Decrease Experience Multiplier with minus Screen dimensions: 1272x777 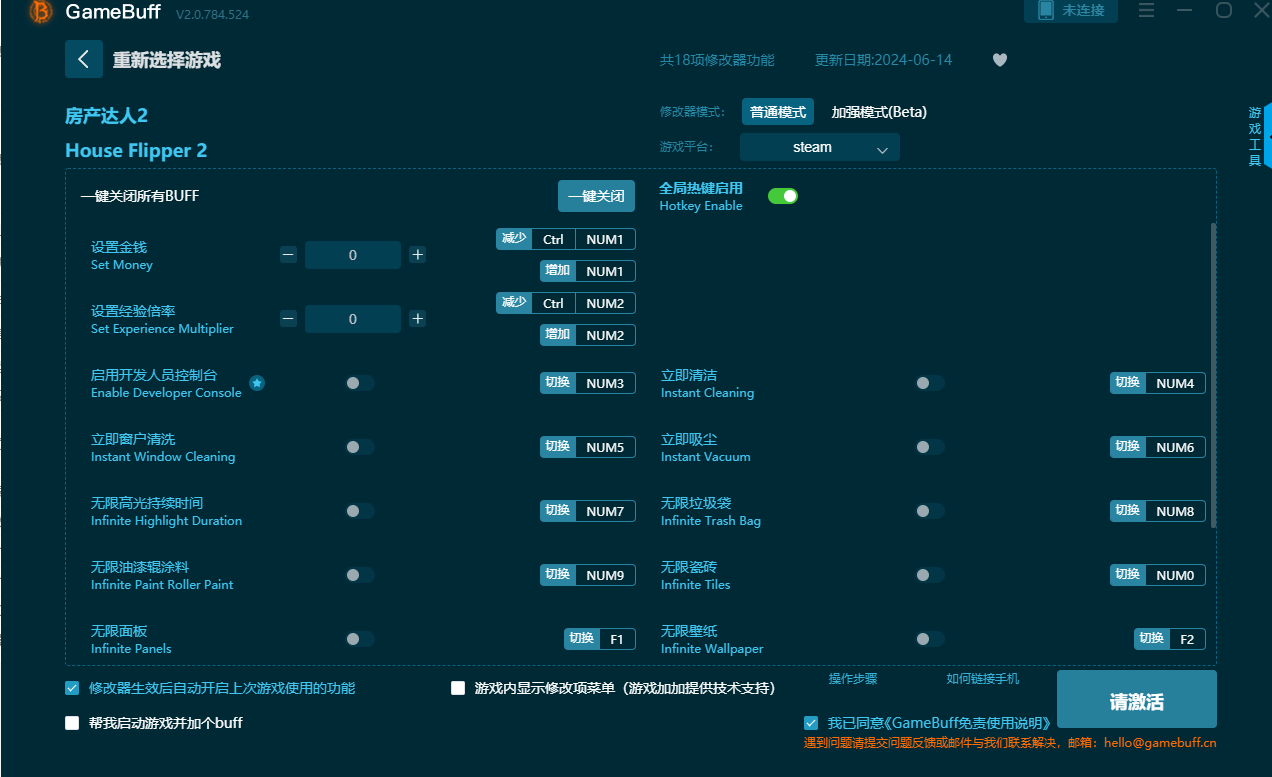tap(288, 319)
